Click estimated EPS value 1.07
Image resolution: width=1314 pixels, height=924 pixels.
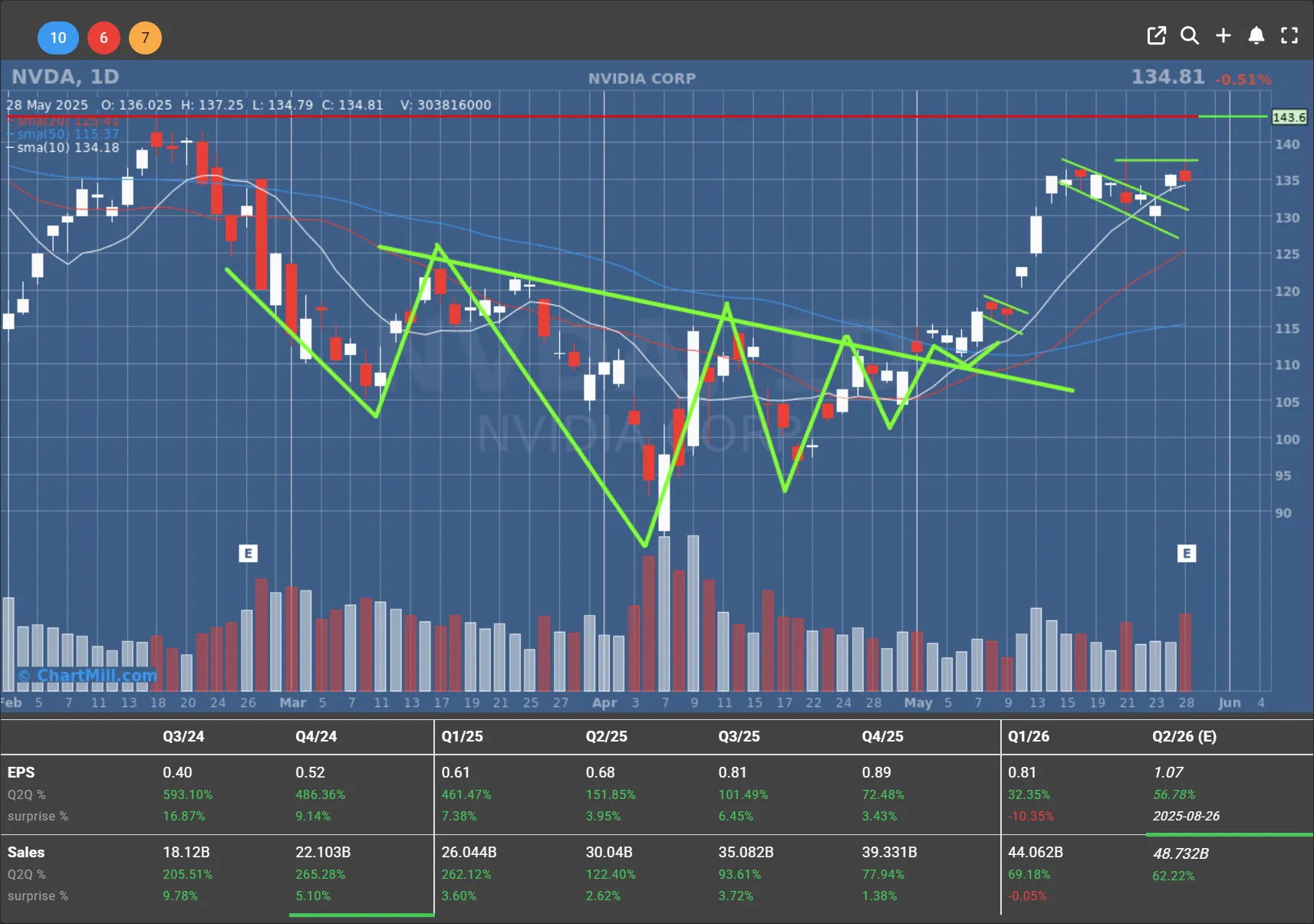(1167, 772)
